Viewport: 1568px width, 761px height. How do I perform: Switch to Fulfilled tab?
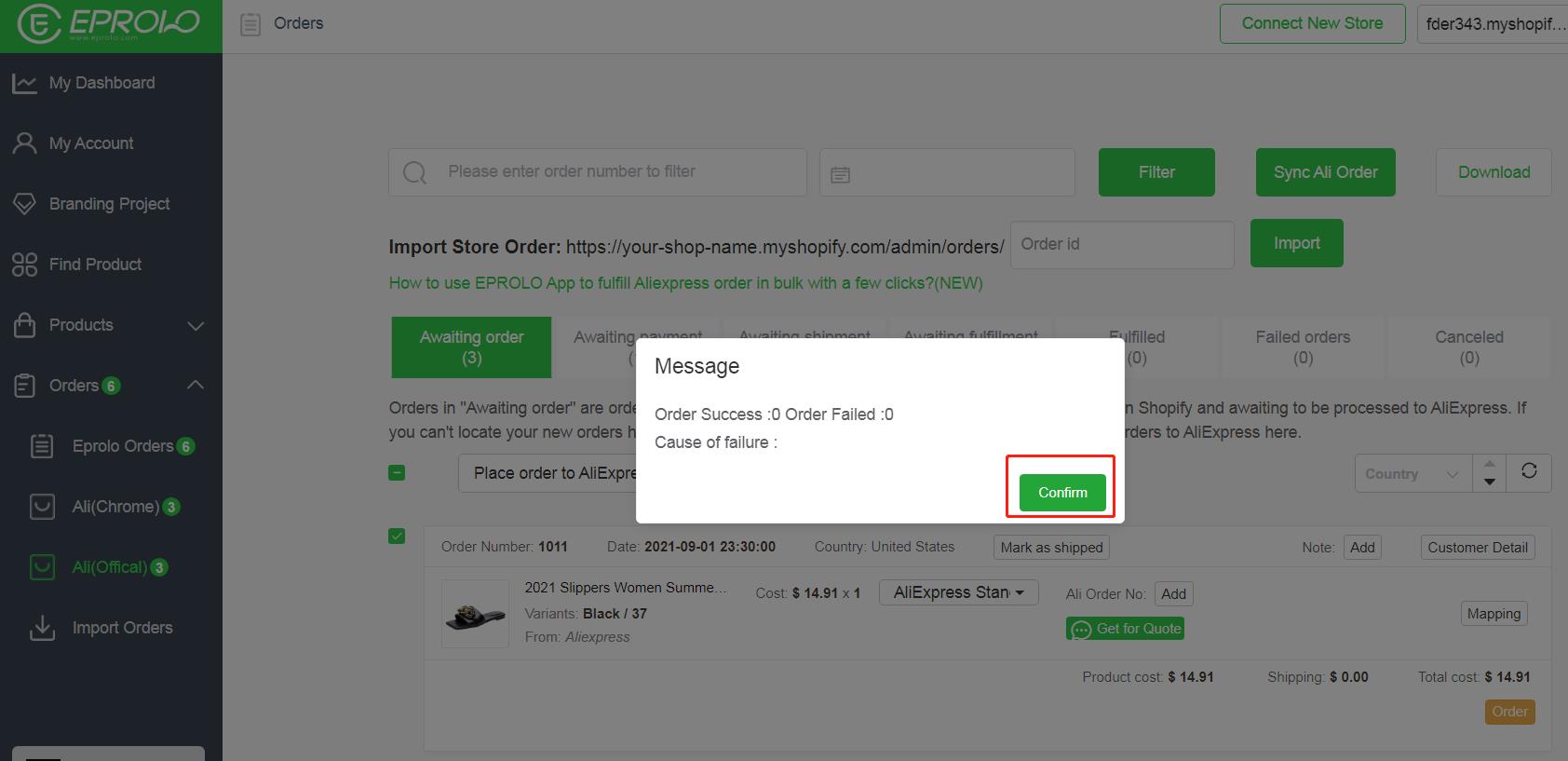(1137, 347)
